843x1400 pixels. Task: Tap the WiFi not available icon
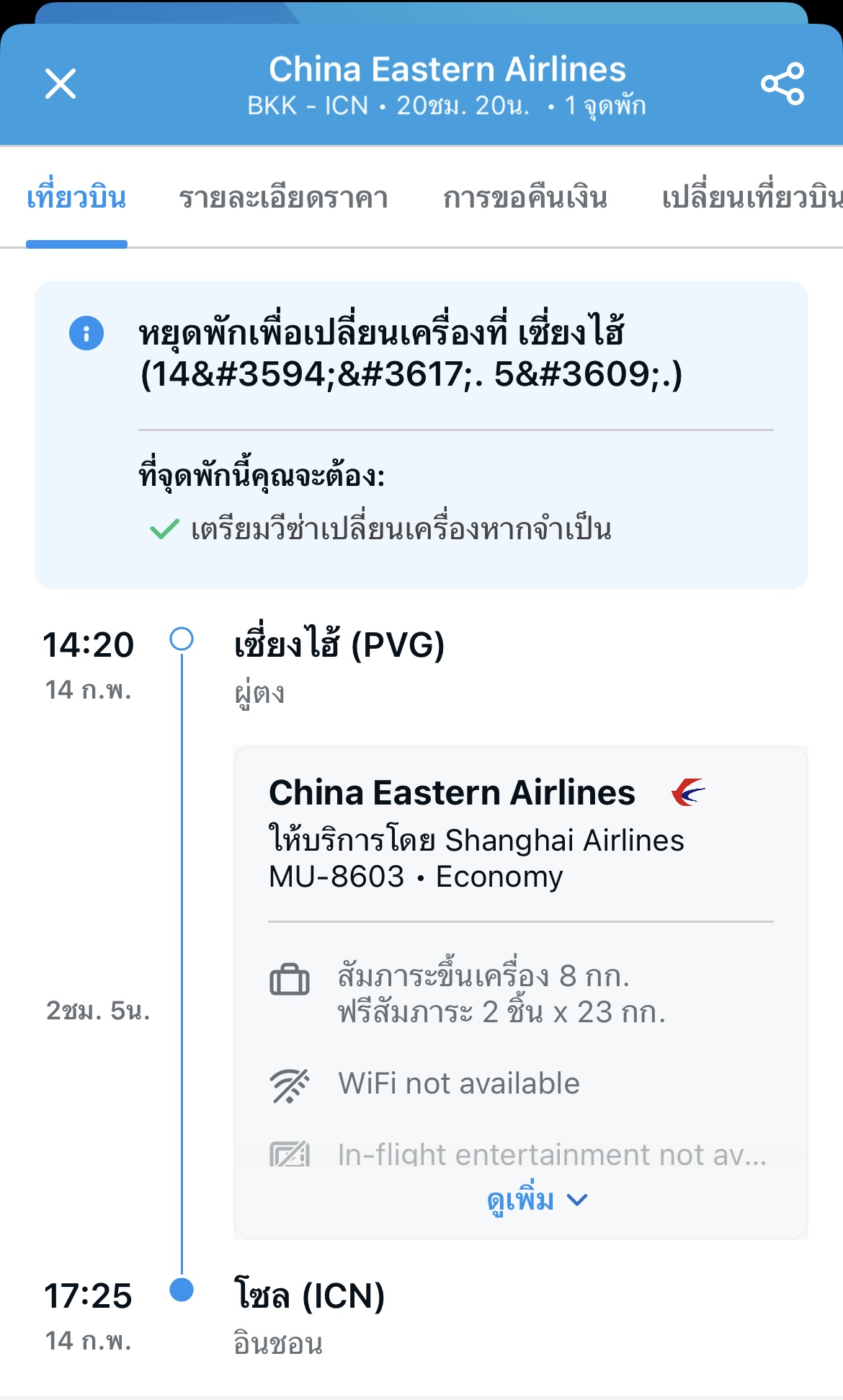pos(290,1085)
